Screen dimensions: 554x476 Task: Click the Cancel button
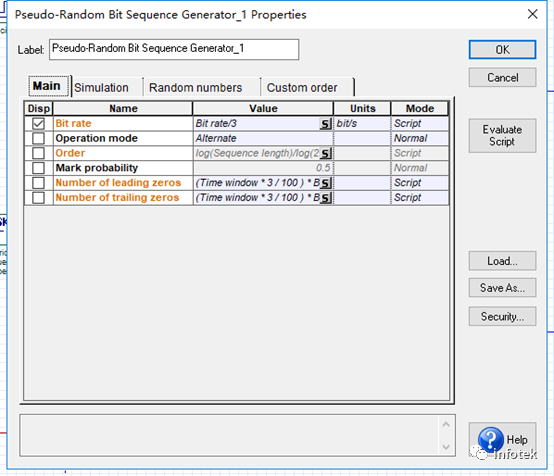[502, 77]
